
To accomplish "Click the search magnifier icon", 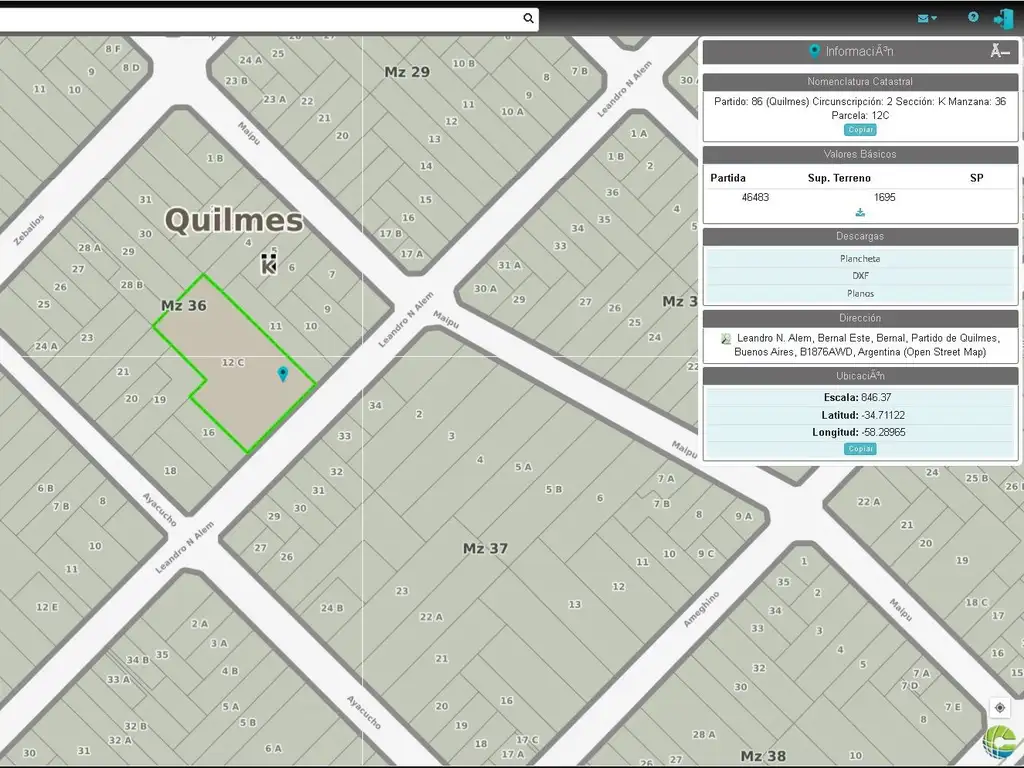I will (x=528, y=18).
